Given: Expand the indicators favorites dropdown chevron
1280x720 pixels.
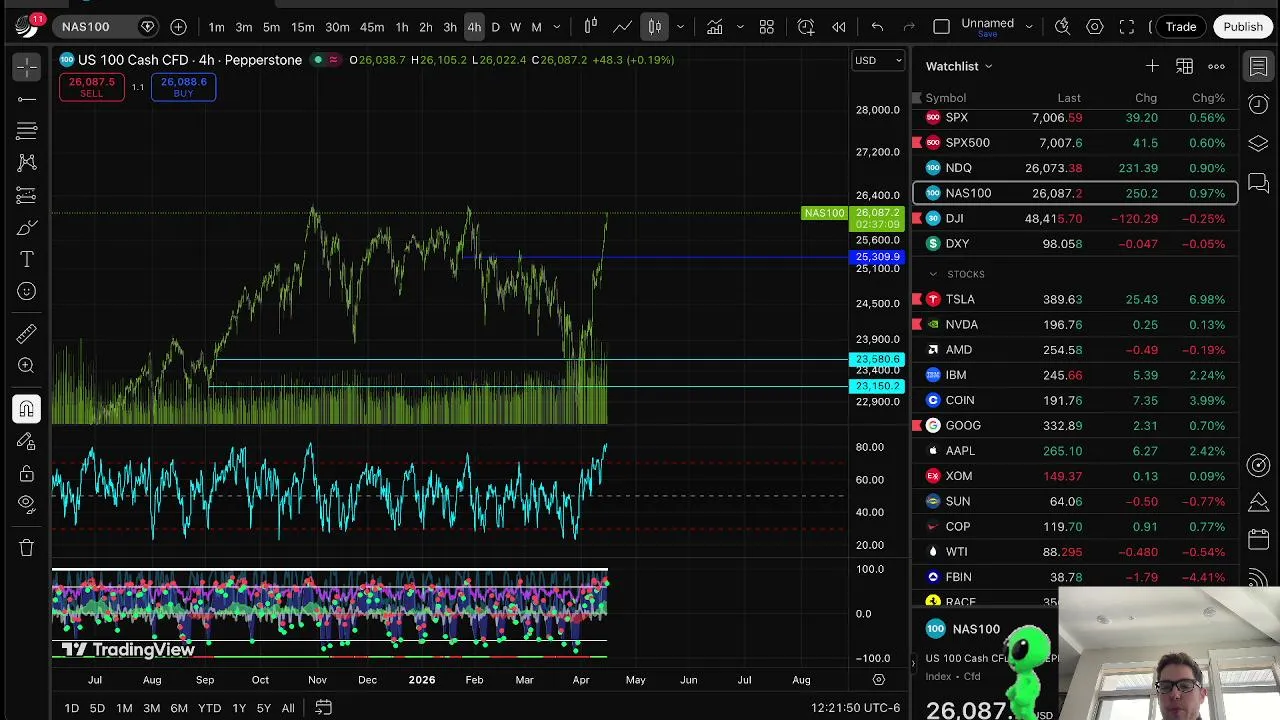Looking at the screenshot, I should pyautogui.click(x=740, y=27).
